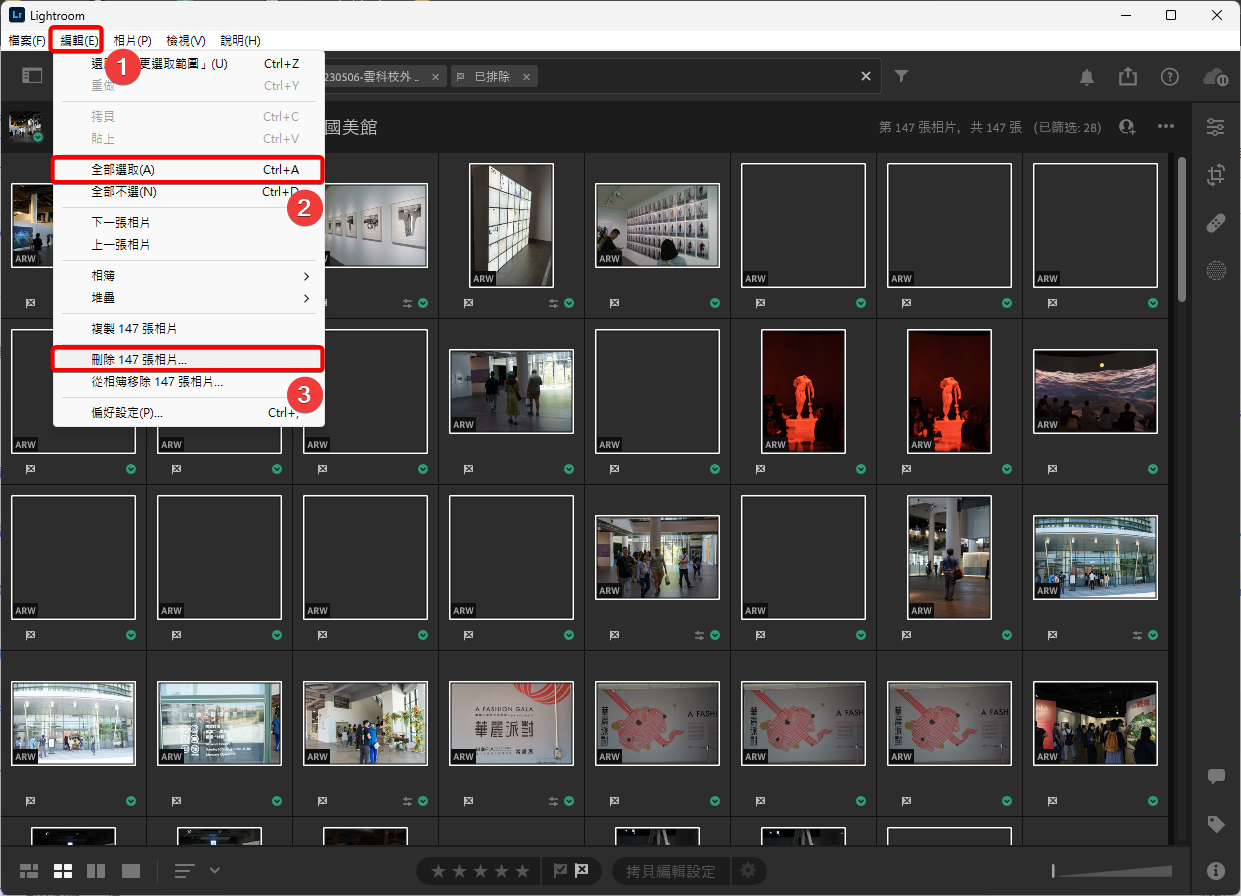Viewport: 1241px width, 896px height.
Task: Select the Healing Brush tool
Action: [x=1215, y=223]
